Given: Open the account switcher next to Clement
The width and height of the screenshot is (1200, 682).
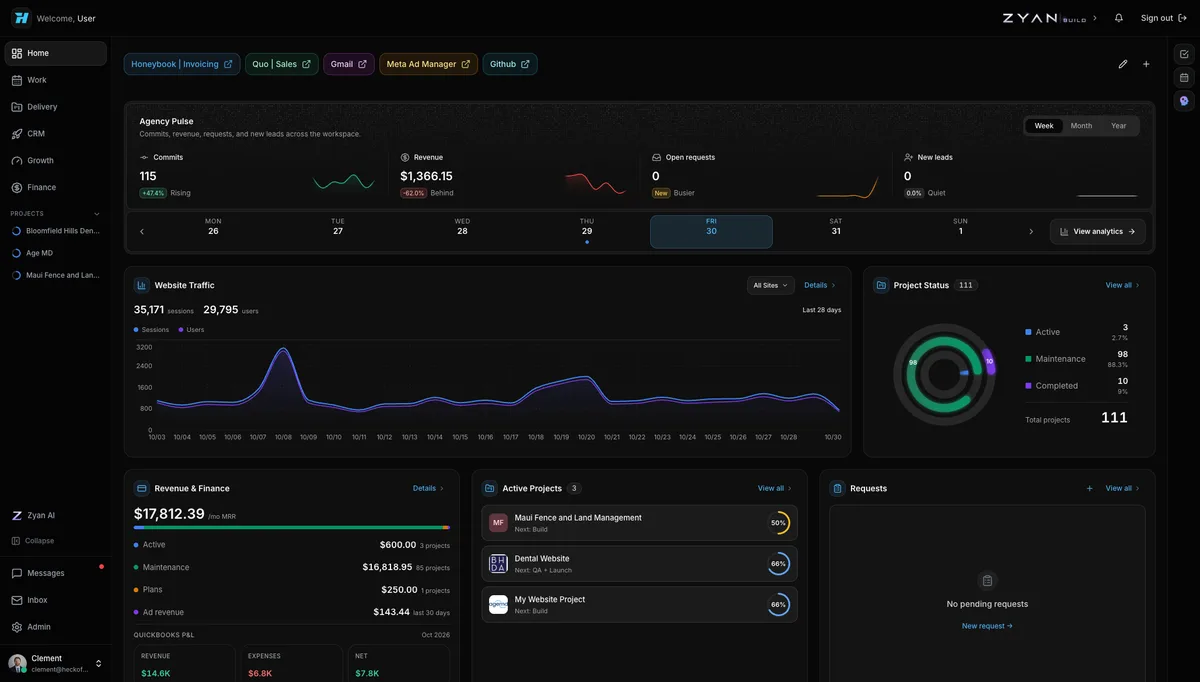Looking at the screenshot, I should [x=99, y=663].
